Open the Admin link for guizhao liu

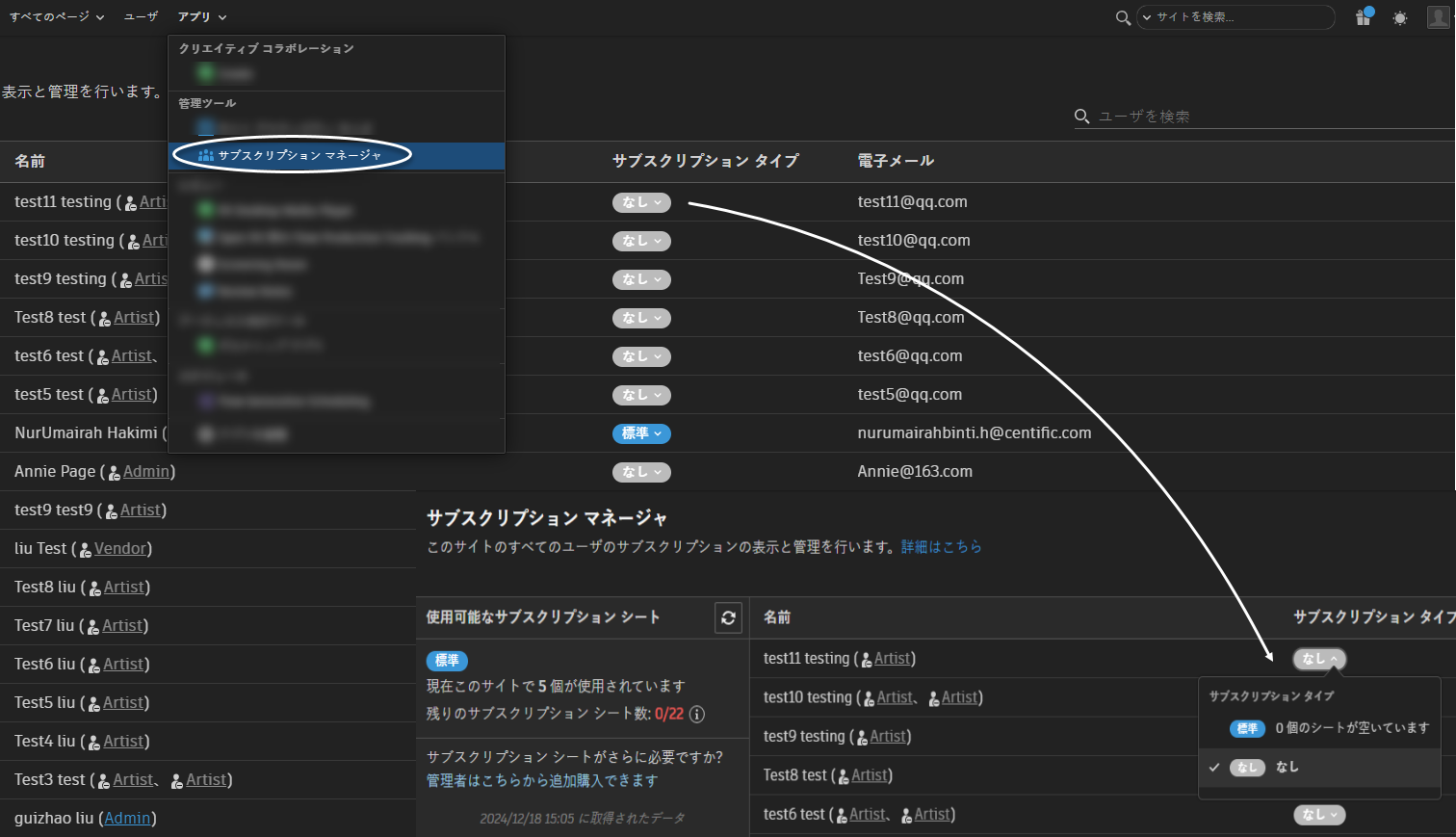[127, 819]
